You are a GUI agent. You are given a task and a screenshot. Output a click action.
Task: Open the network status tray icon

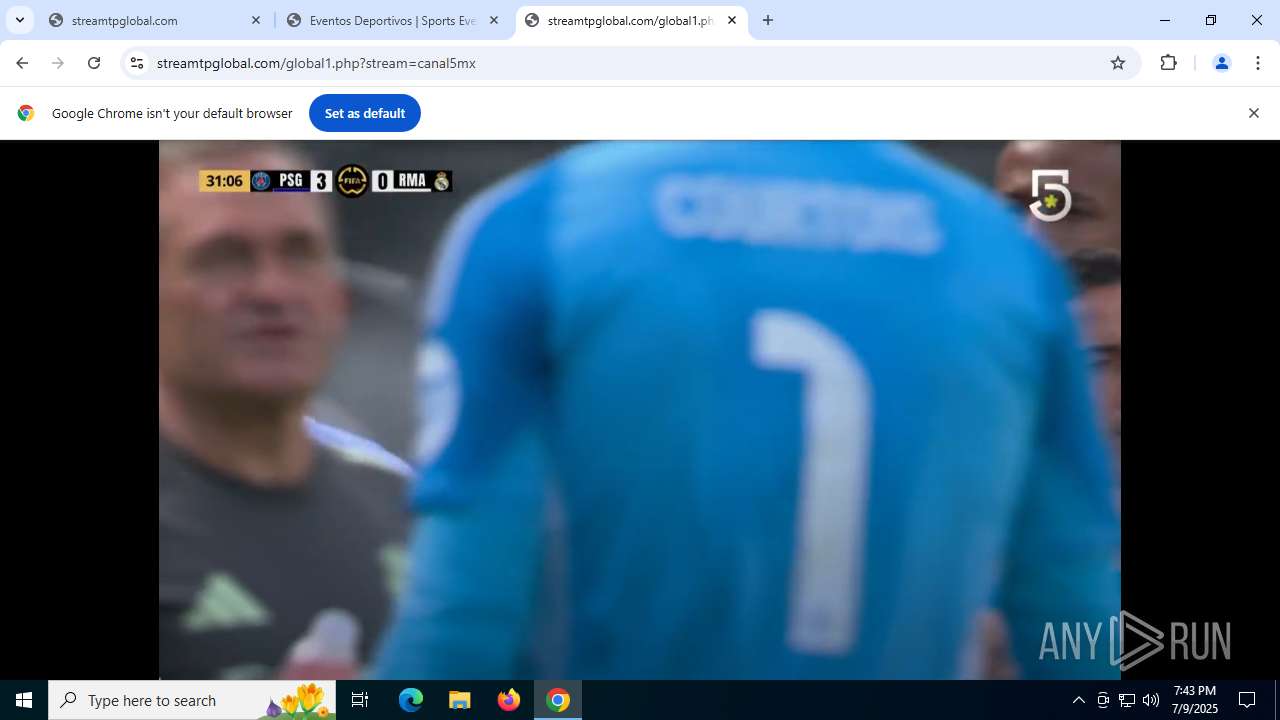pos(1126,700)
